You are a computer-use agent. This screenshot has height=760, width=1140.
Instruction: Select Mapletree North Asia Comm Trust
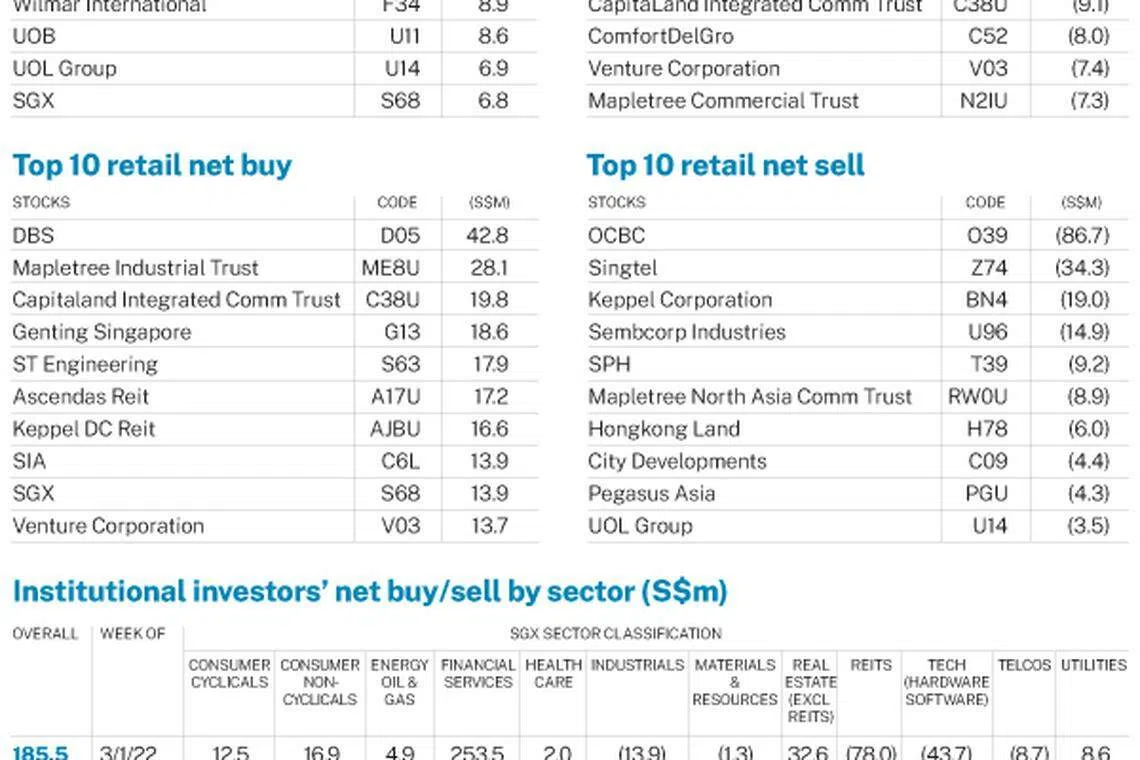pos(750,397)
